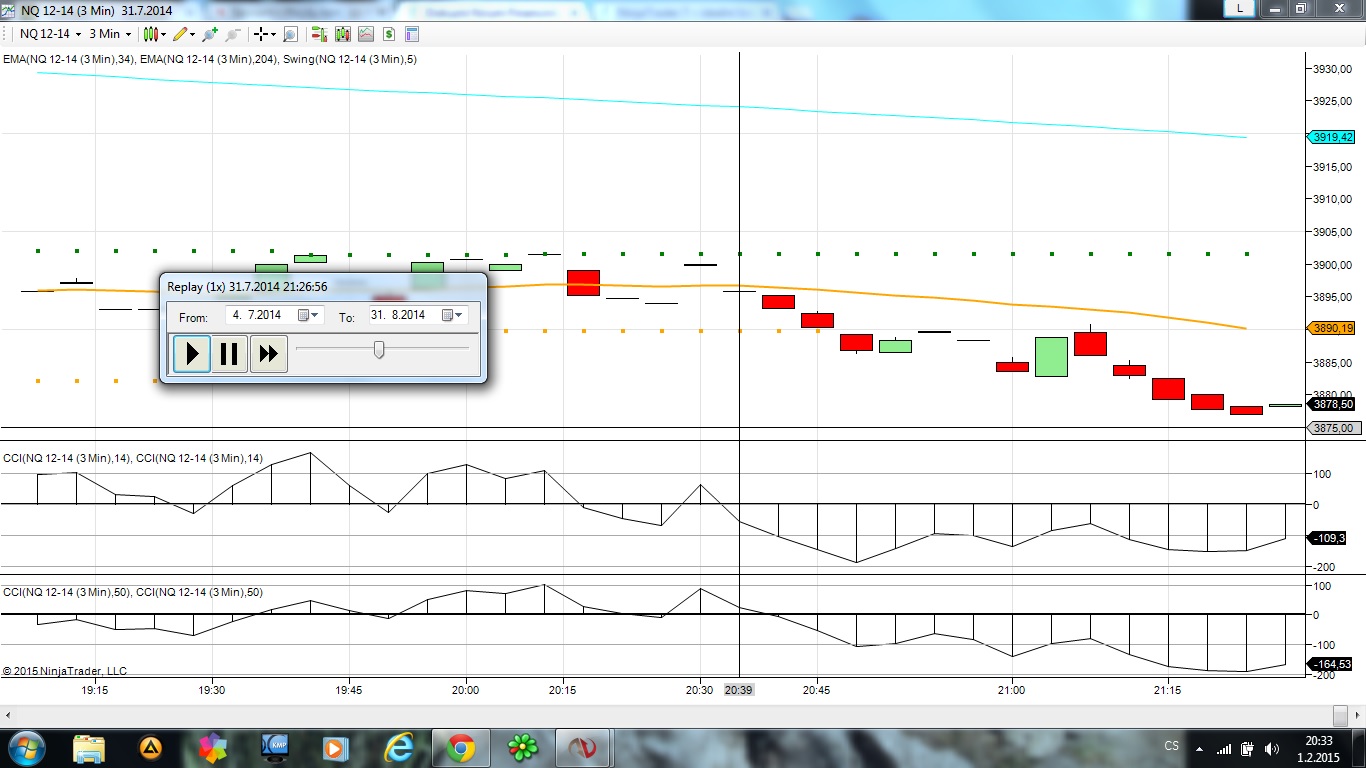Click the 19:15 time axis label
Screen dimensions: 1366x768
click(95, 690)
